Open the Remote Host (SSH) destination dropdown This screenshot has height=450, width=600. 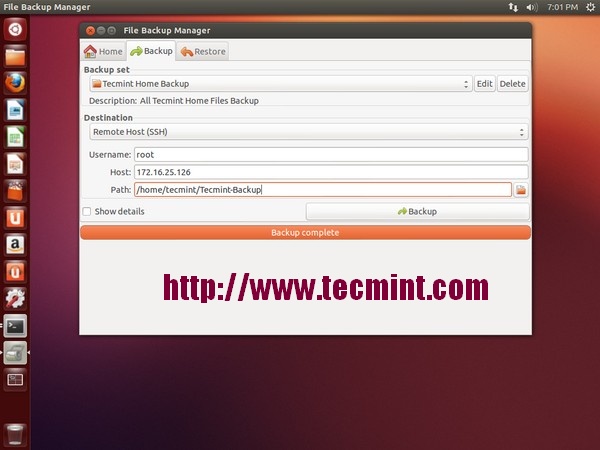click(x=309, y=132)
